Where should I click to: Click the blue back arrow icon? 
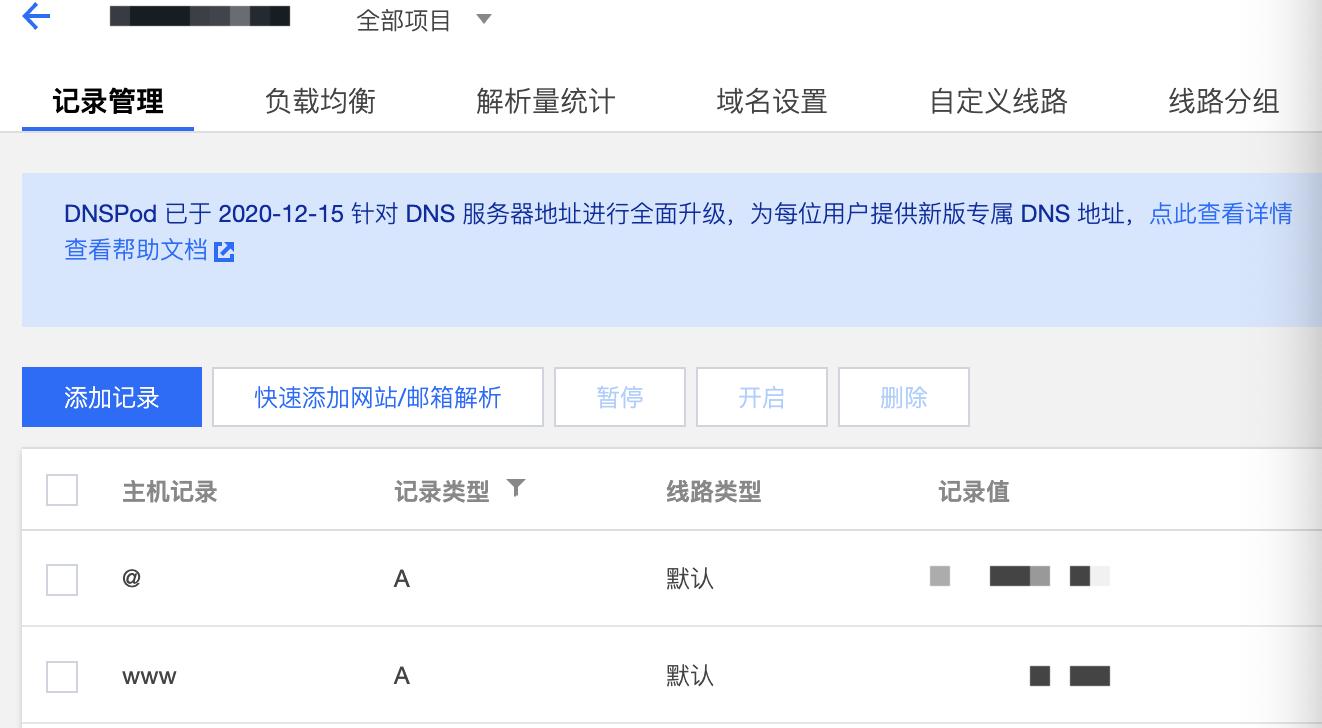[x=36, y=17]
